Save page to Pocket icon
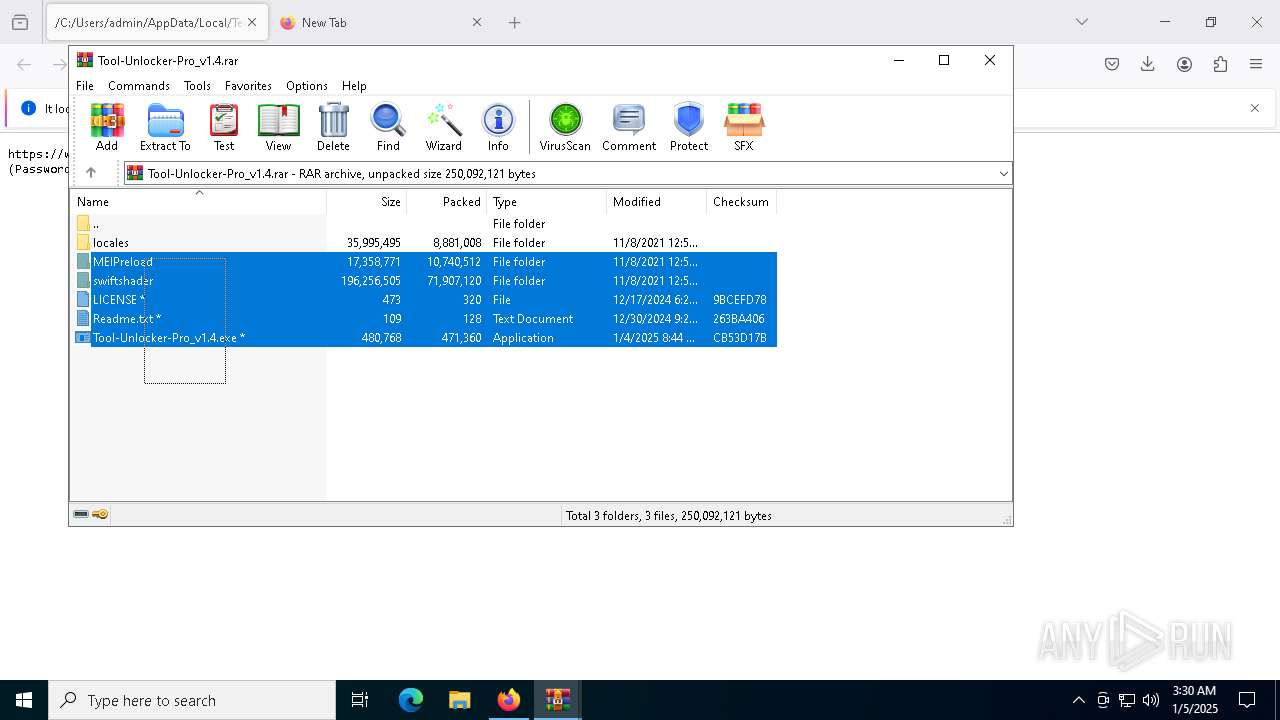1280x720 pixels. point(1112,64)
